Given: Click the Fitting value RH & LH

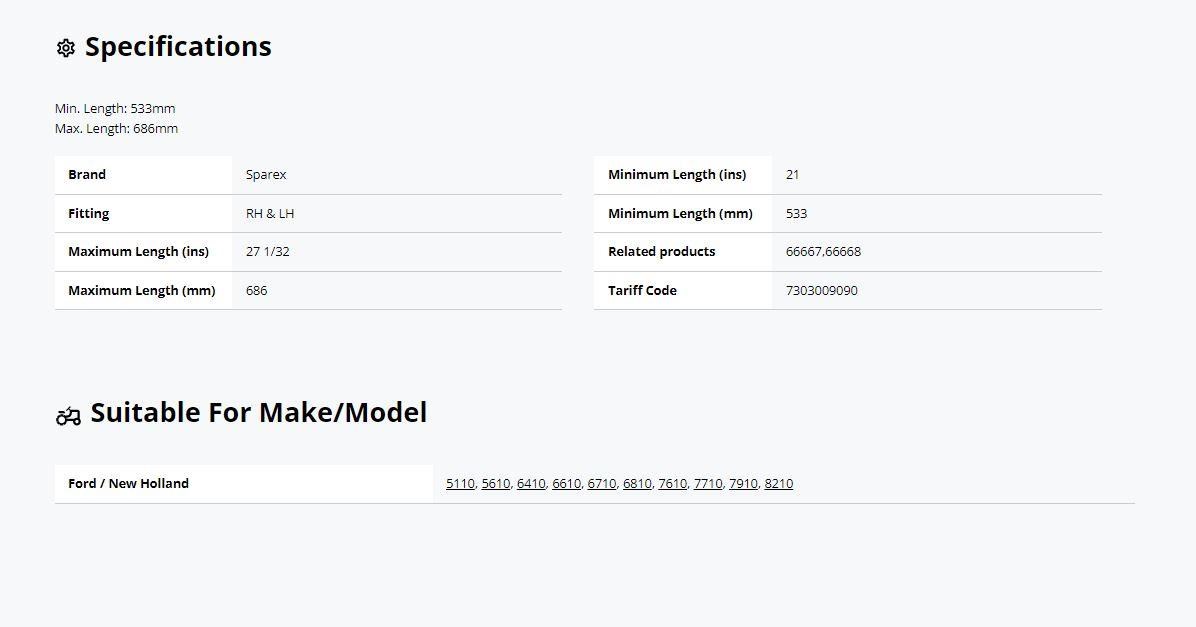Looking at the screenshot, I should point(270,214).
